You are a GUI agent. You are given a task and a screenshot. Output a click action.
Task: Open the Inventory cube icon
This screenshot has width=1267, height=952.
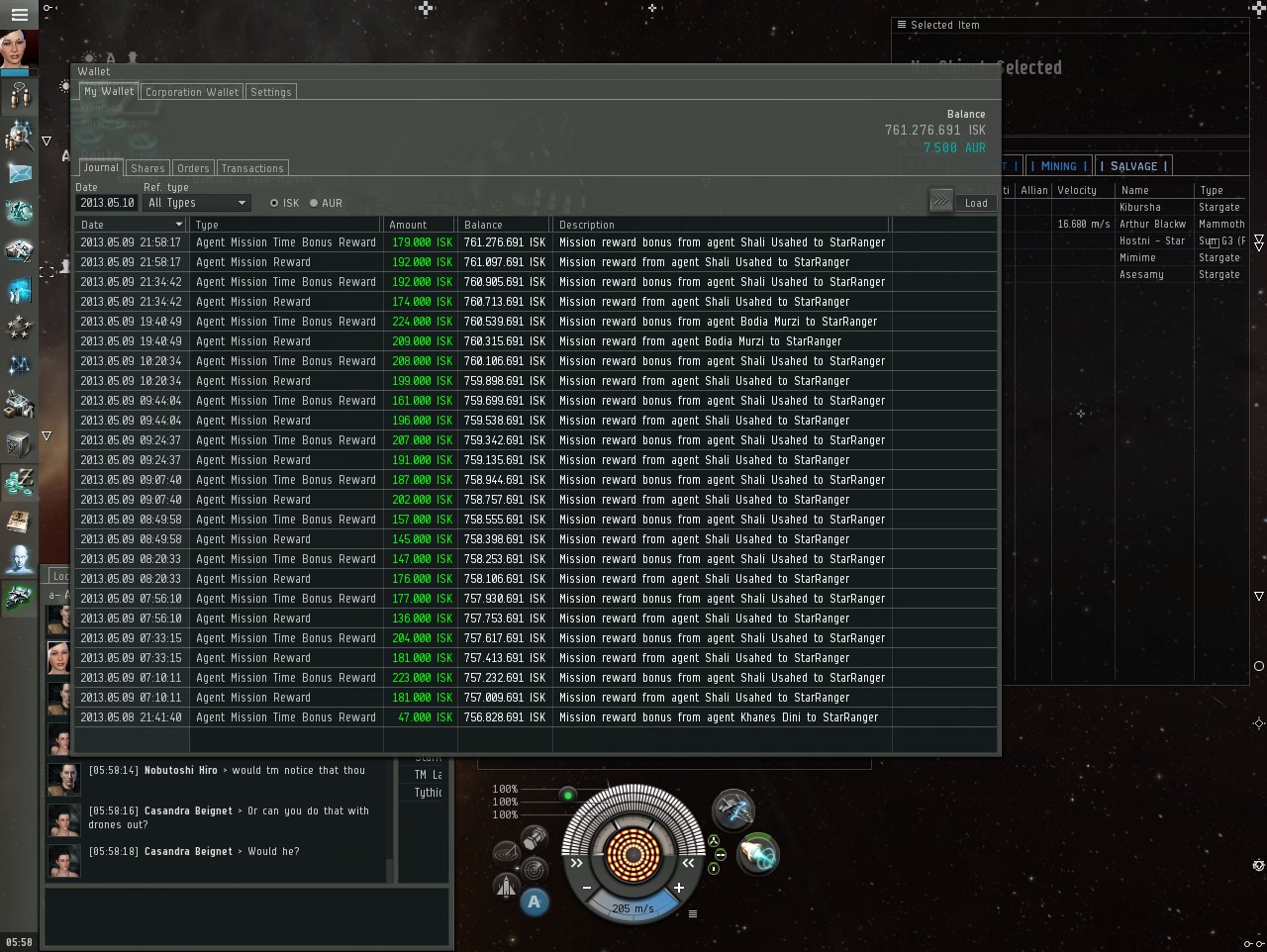(x=19, y=443)
